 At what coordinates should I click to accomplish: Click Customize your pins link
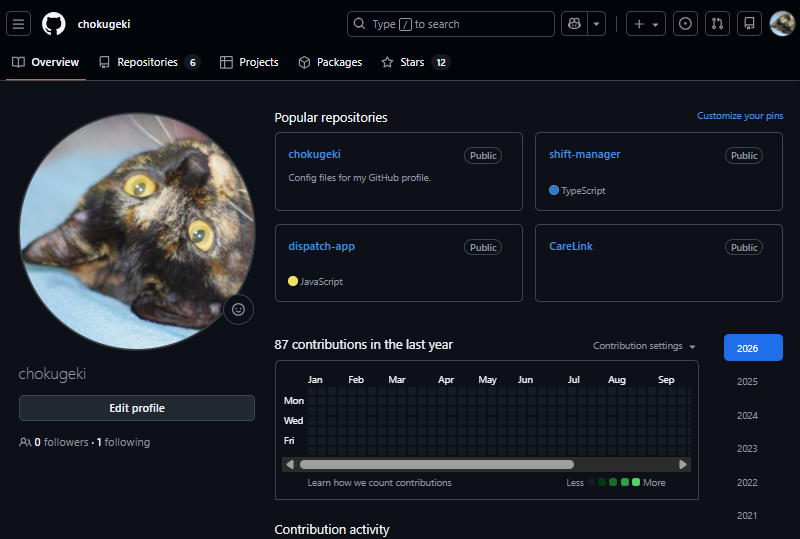[x=739, y=116]
